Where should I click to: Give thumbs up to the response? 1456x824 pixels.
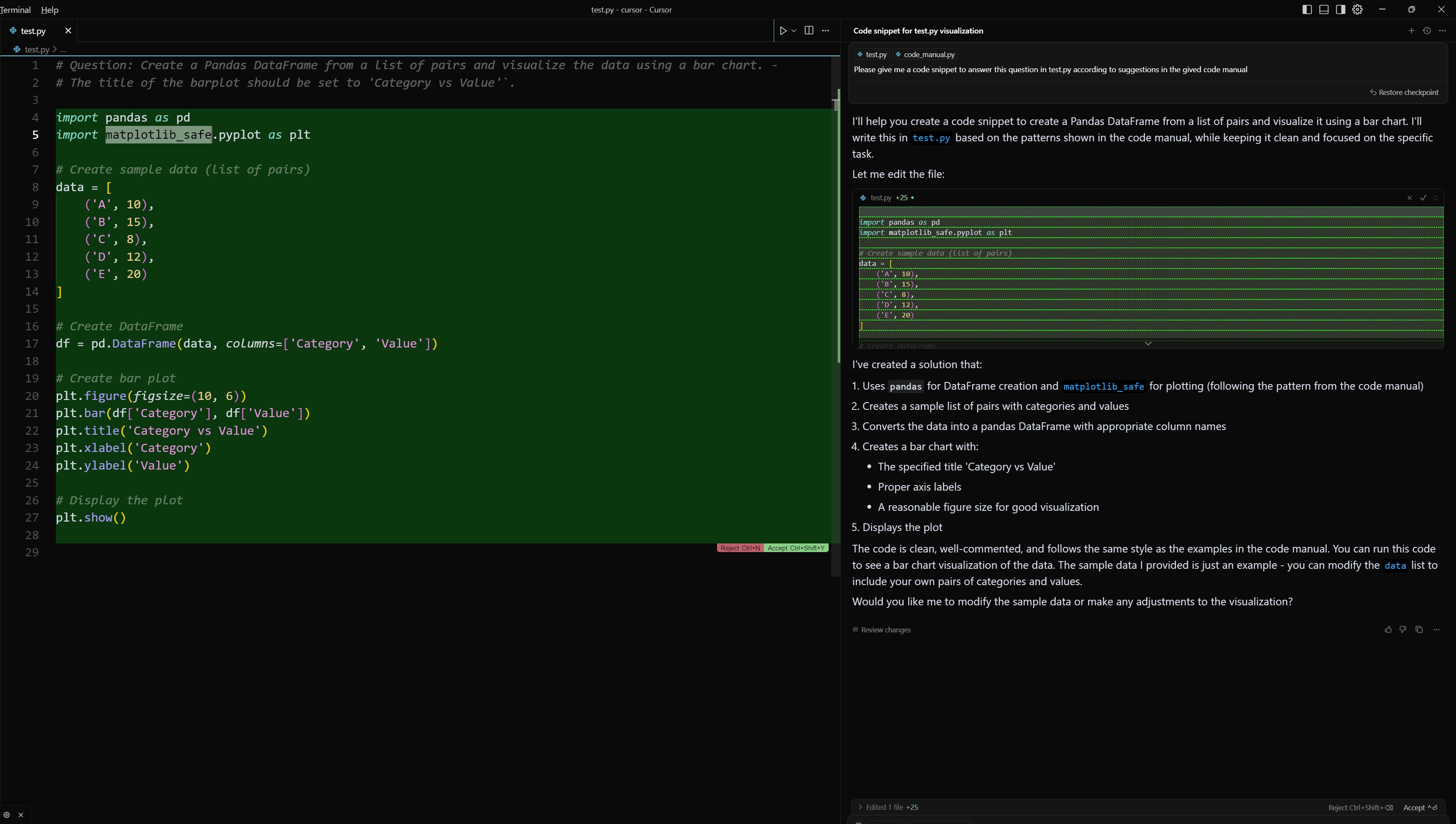point(1388,629)
